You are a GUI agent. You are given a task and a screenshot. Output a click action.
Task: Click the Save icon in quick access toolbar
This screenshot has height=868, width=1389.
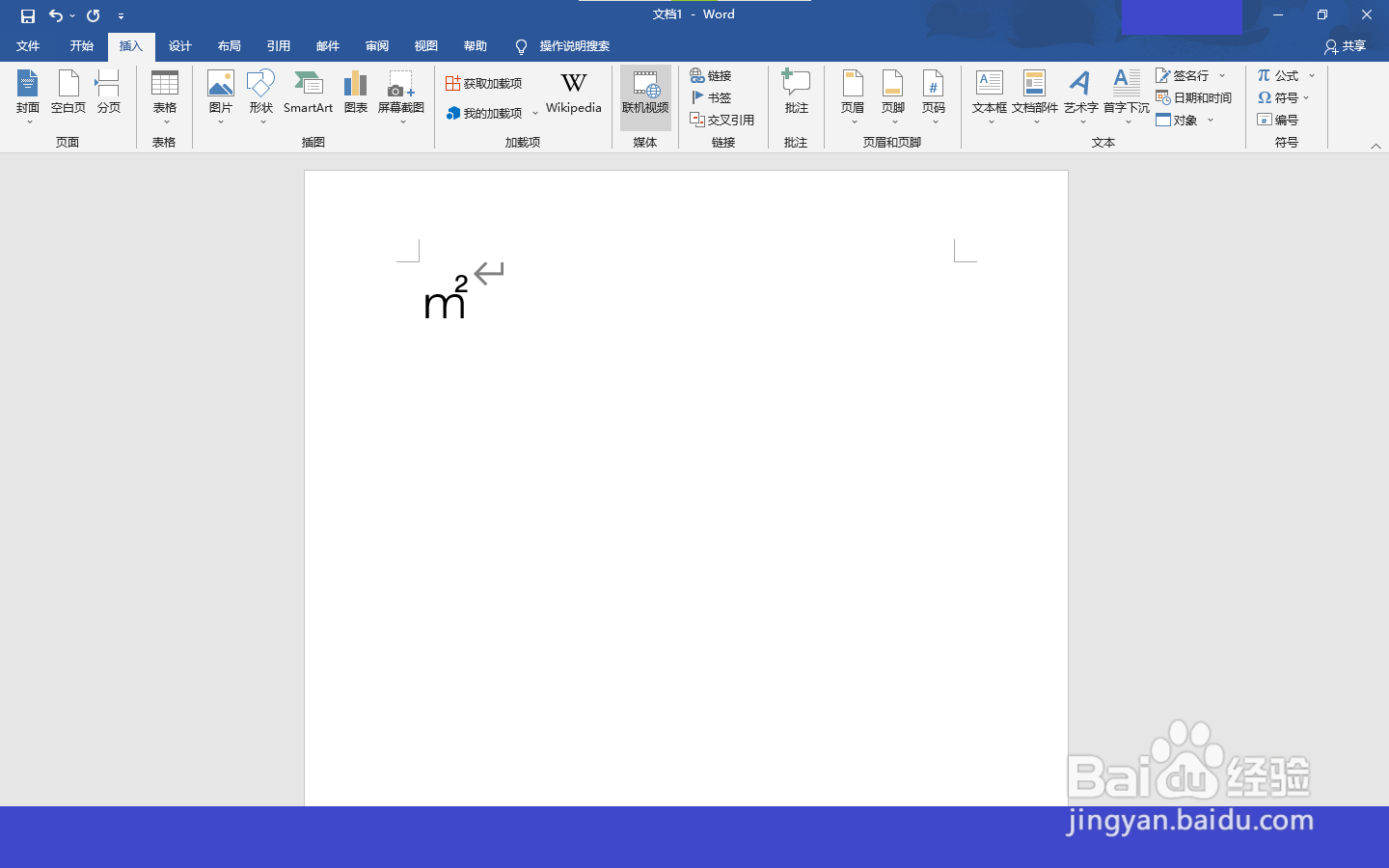[x=28, y=15]
